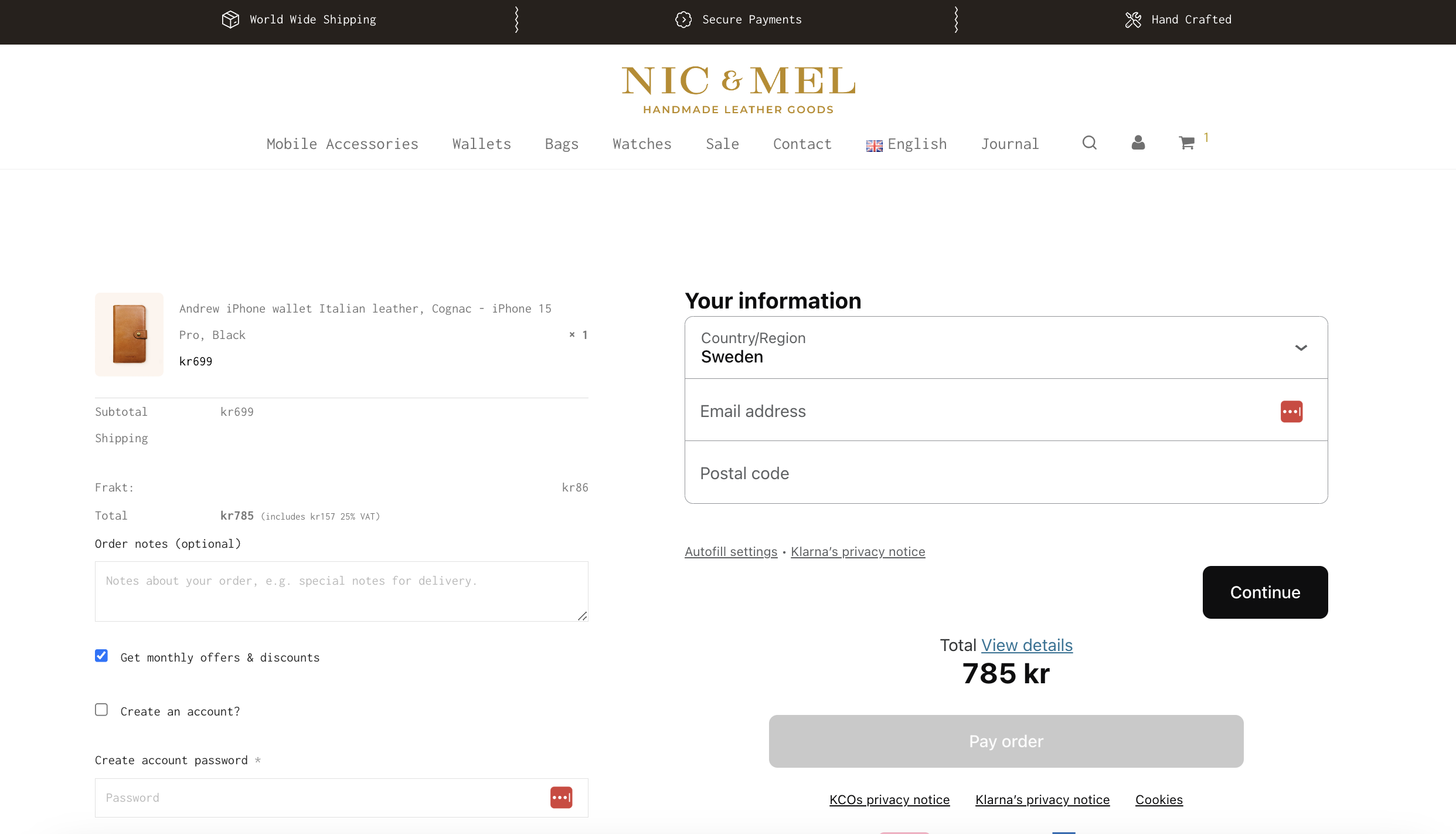
Task: Open the Watches menu
Action: click(642, 144)
